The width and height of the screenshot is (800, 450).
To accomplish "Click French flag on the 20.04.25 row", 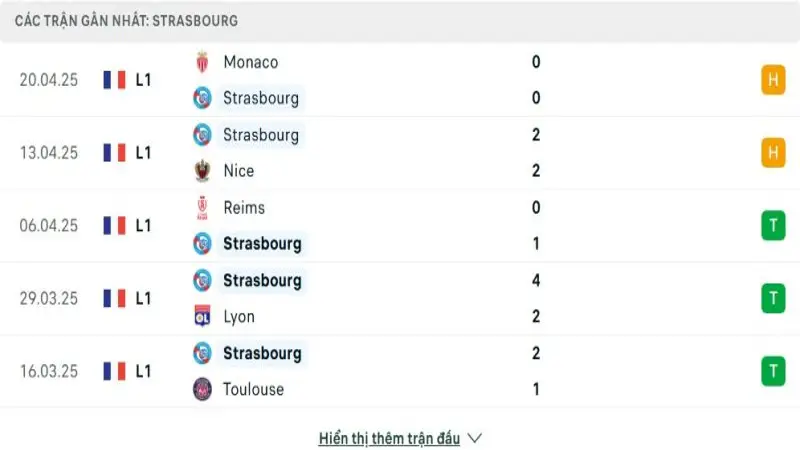I will pos(114,80).
